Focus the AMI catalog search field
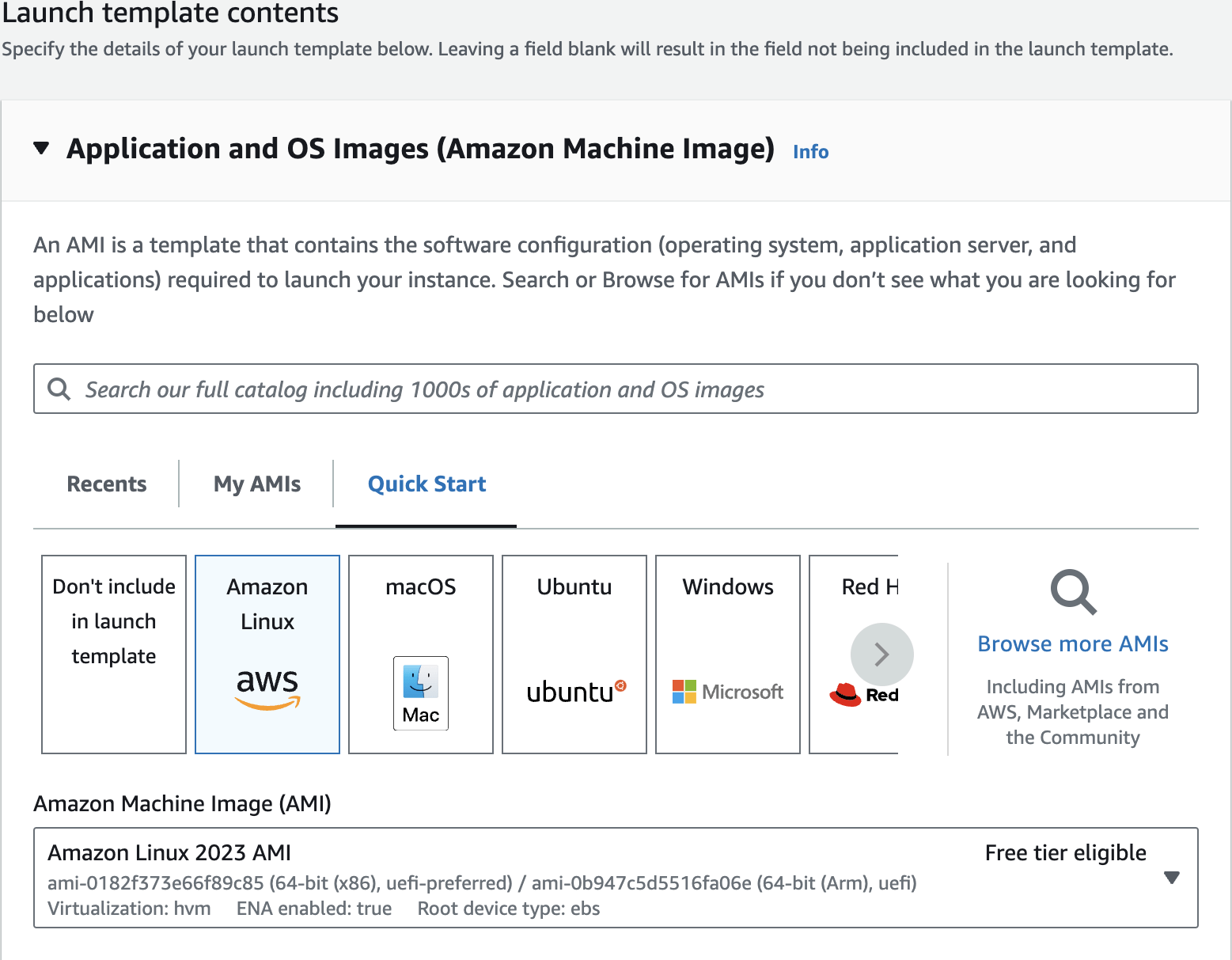Screen dimensions: 1232x960 pyautogui.click(x=616, y=389)
